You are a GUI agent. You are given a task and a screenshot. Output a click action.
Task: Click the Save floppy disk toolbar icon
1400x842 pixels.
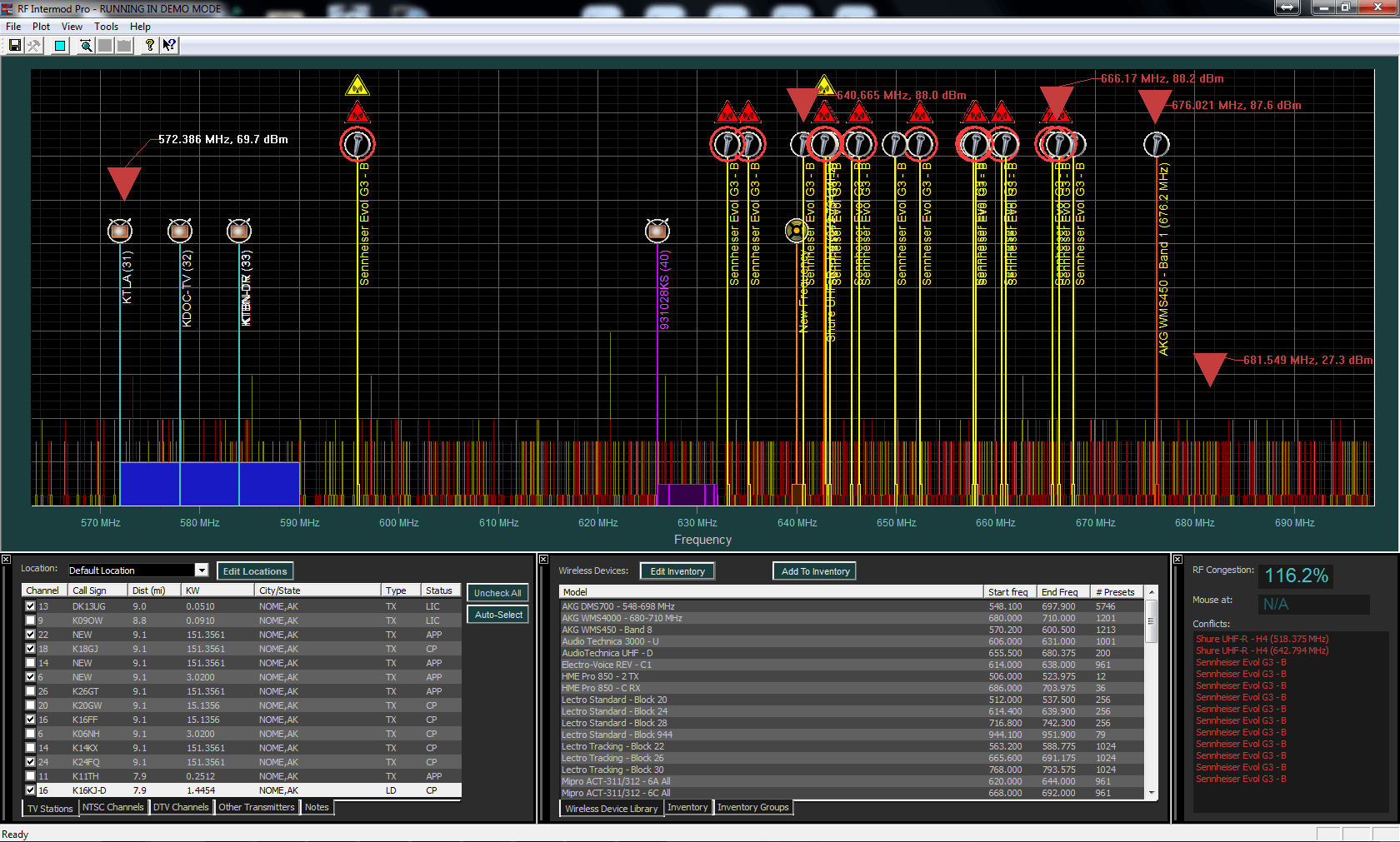click(x=15, y=46)
